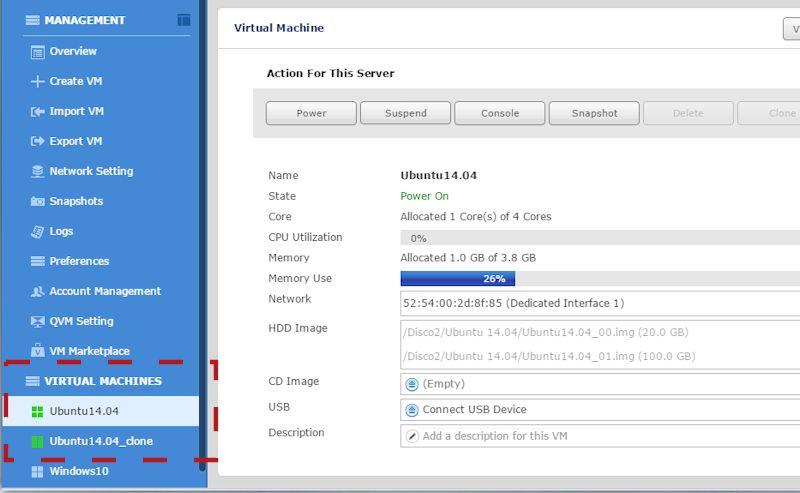Click the Overview icon in the sidebar
The image size is (800, 493).
point(37,52)
